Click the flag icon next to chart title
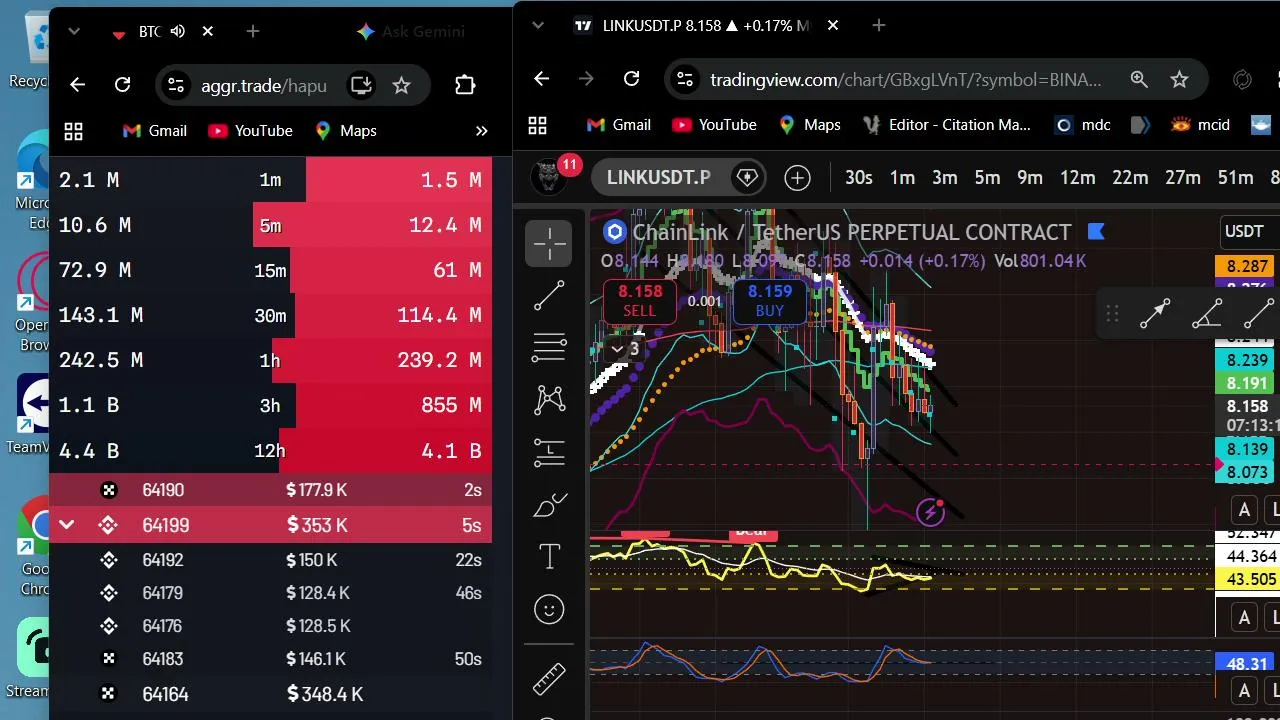The height and width of the screenshot is (720, 1280). tap(1095, 232)
